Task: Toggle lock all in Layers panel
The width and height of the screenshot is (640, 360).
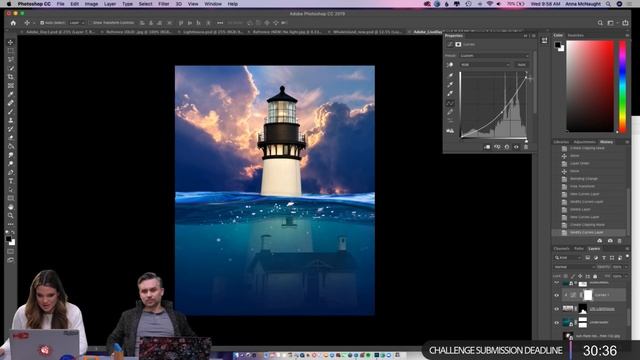Action: pos(595,276)
